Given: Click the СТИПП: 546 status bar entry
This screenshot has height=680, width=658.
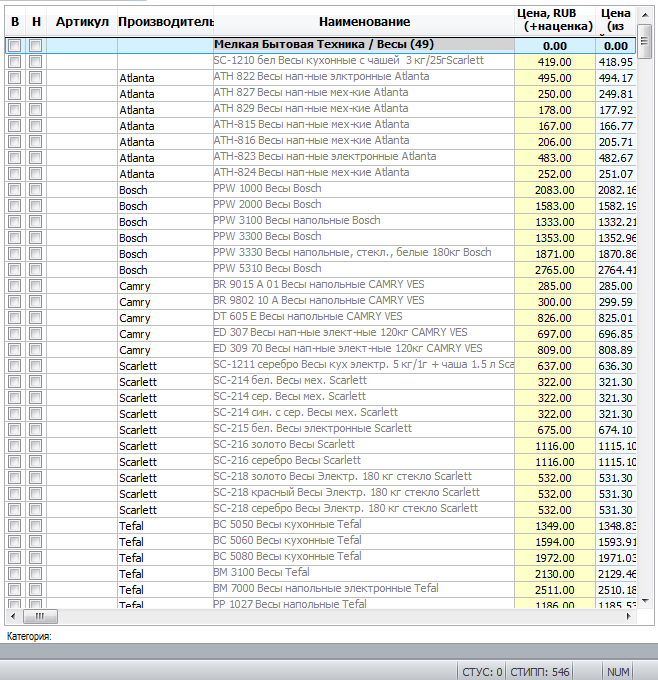Looking at the screenshot, I should [540, 672].
